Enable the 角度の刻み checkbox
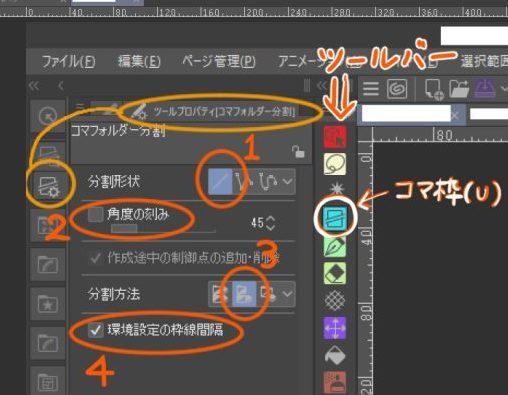The width and height of the screenshot is (508, 395). [x=95, y=215]
